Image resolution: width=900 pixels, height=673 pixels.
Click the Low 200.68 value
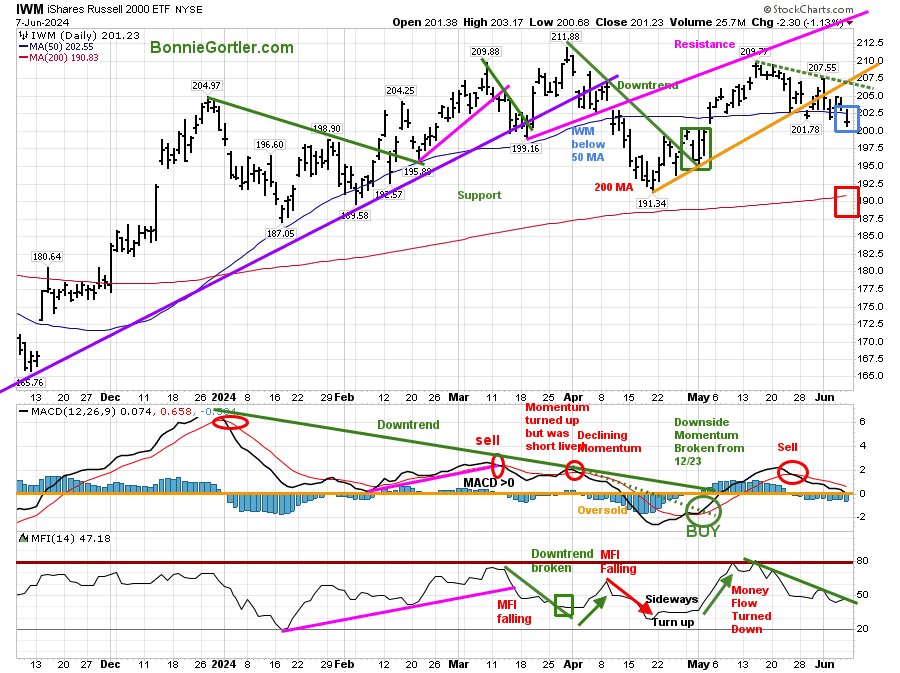click(x=559, y=22)
